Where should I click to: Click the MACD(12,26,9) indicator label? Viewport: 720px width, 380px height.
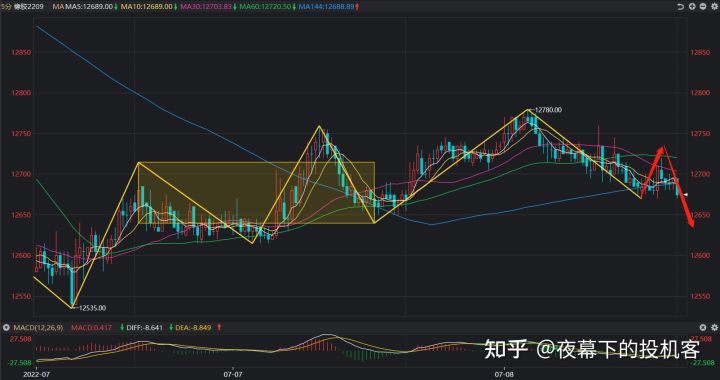coord(38,328)
